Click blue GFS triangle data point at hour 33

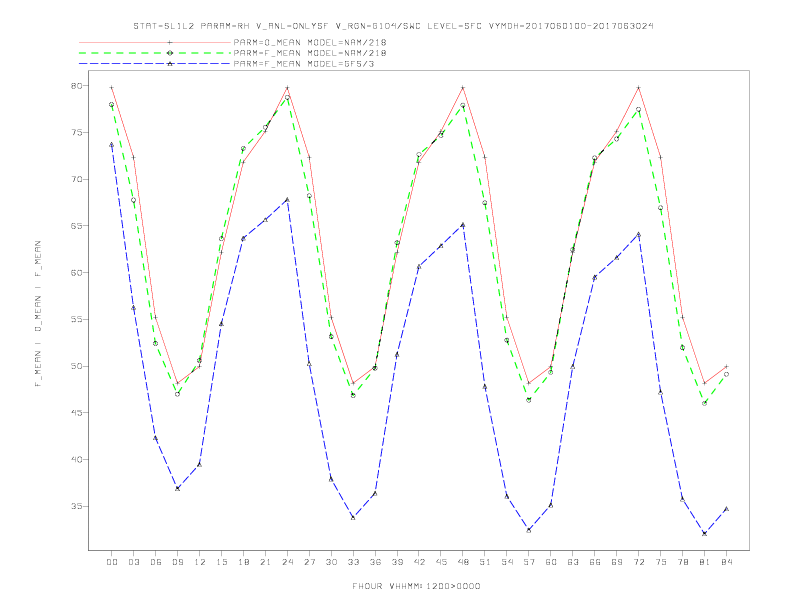coord(353,518)
